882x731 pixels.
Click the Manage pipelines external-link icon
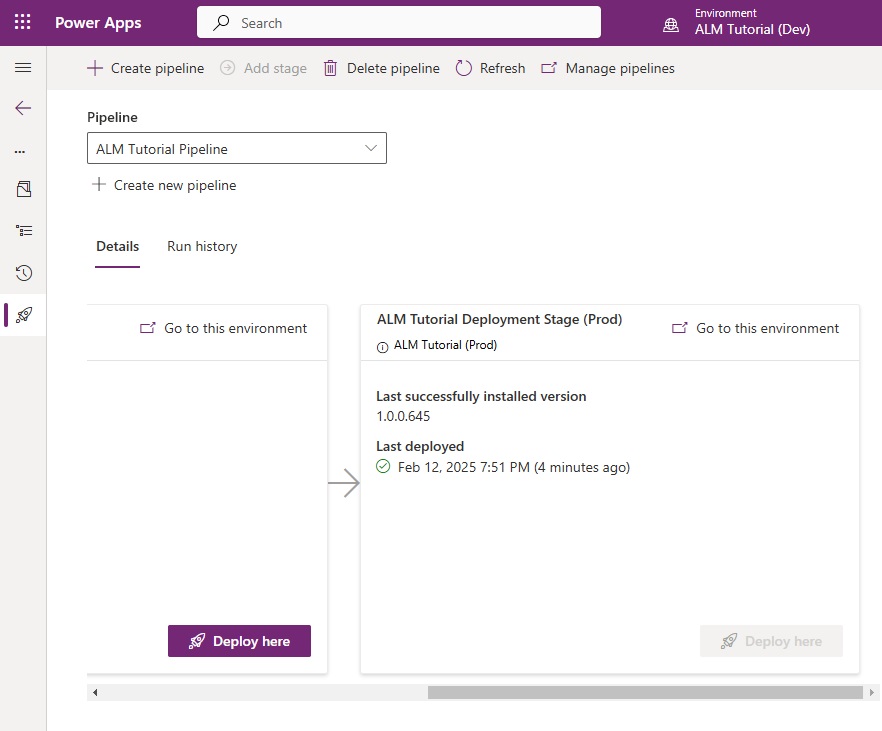549,68
